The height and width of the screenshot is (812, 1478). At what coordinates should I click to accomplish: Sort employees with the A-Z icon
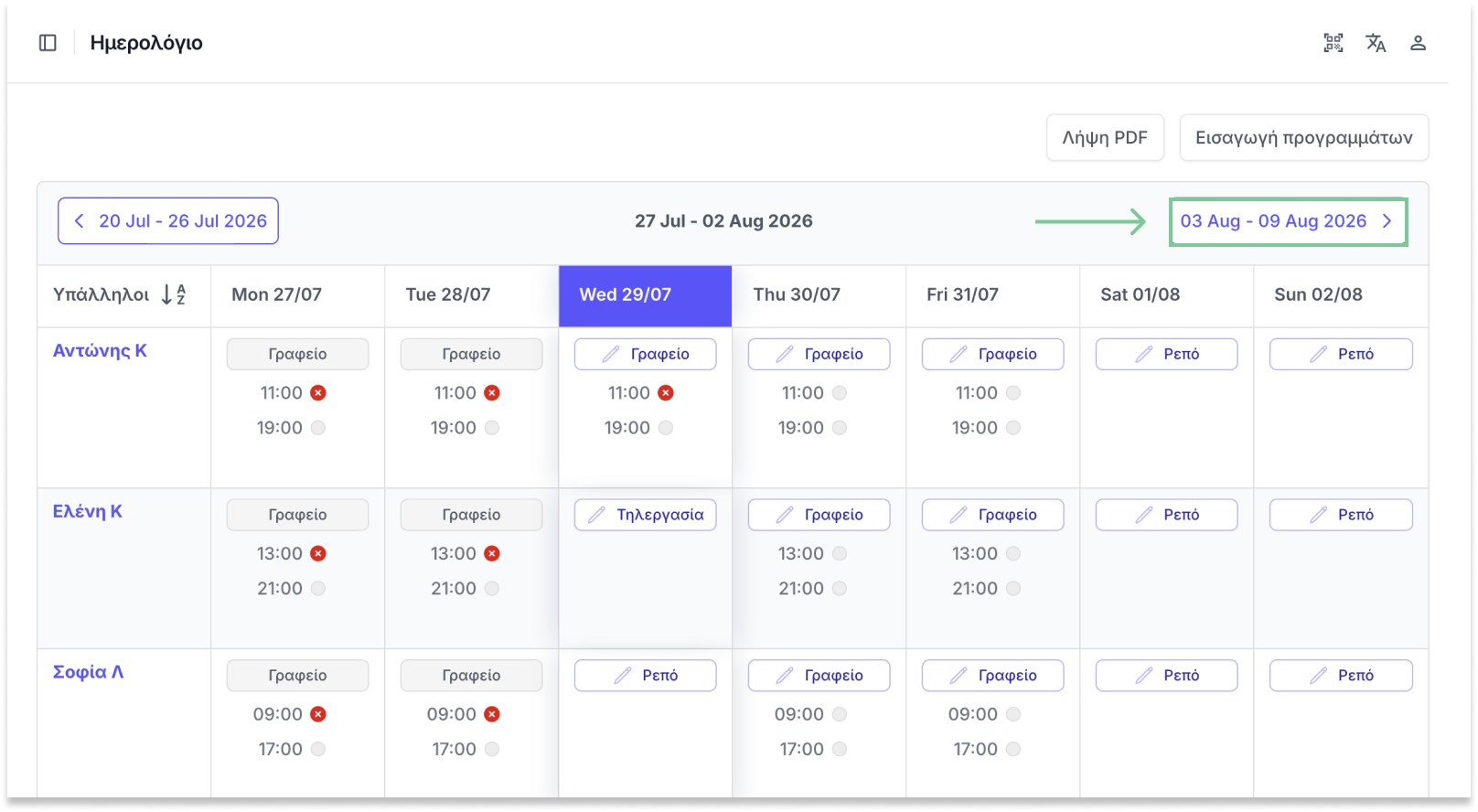point(174,294)
